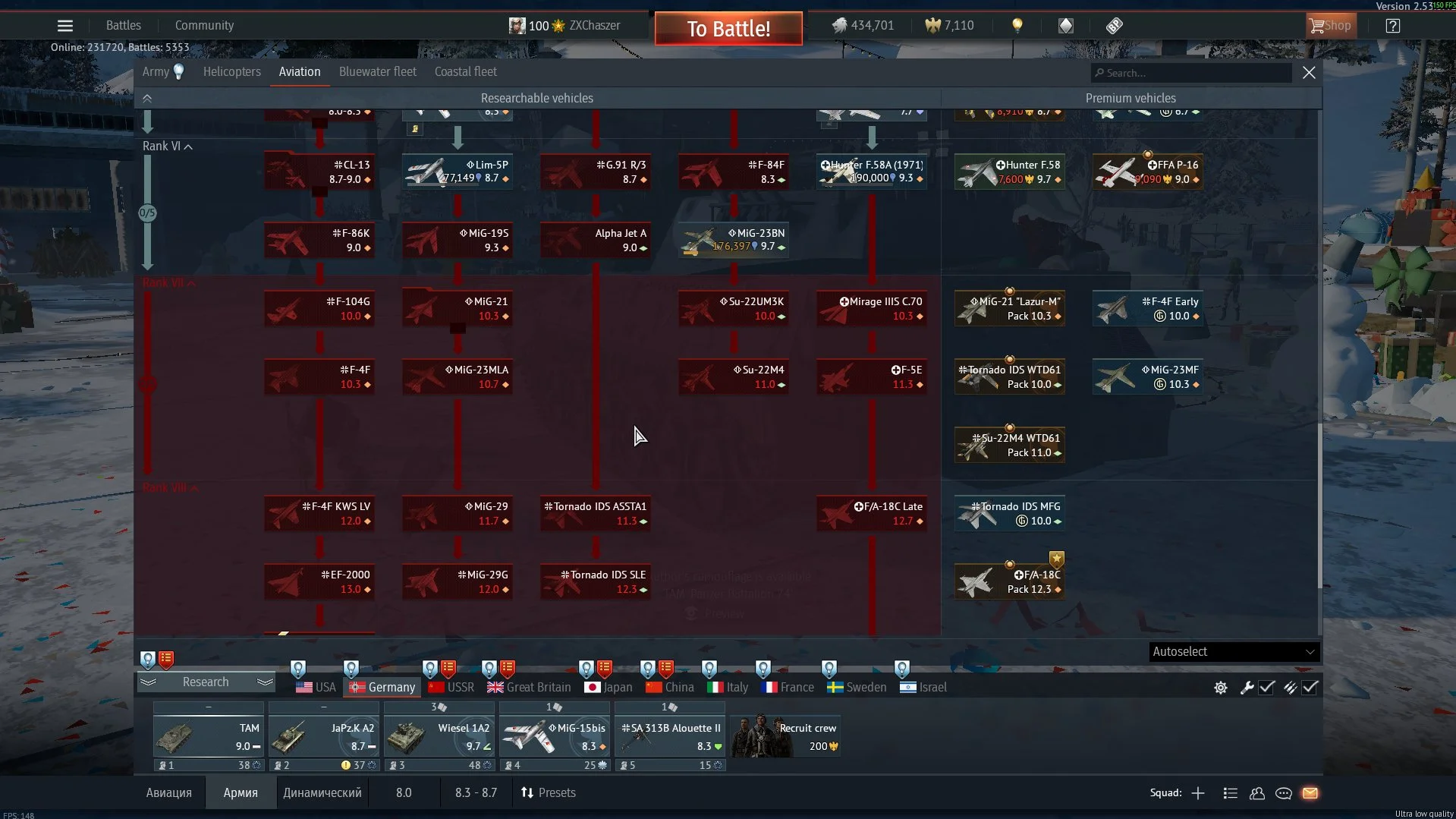
Task: Add a squad member with plus icon
Action: tap(1198, 793)
